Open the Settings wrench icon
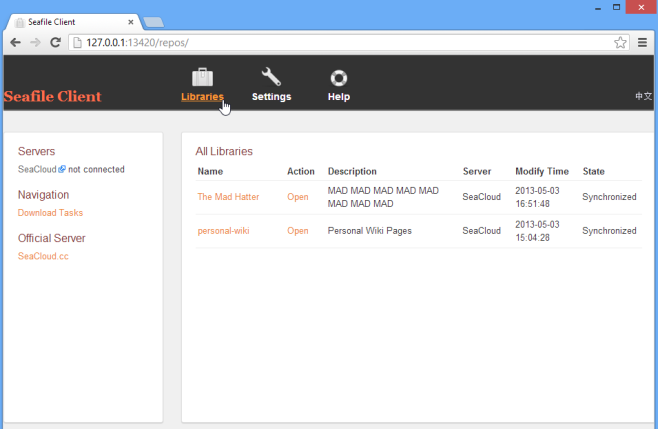 271,77
